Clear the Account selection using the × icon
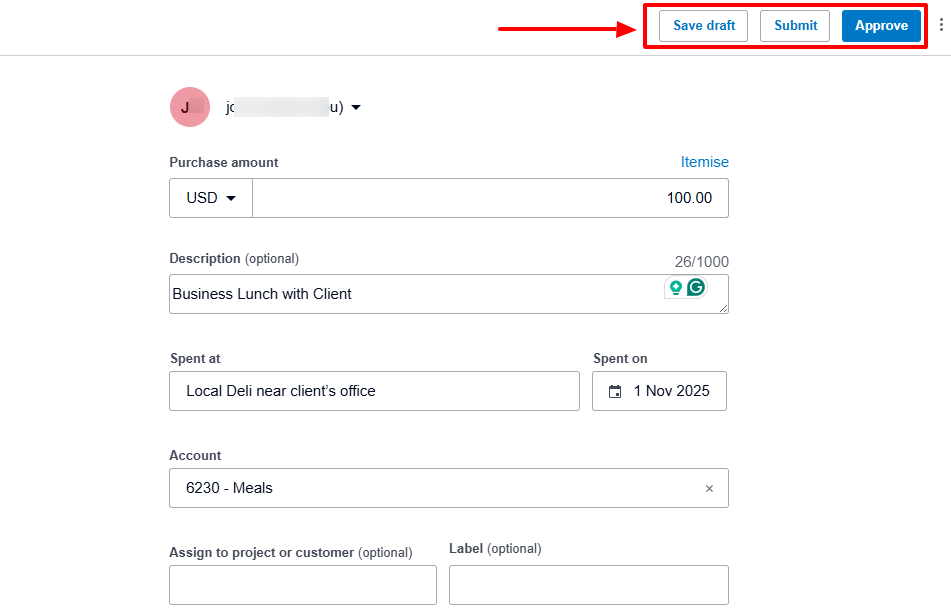This screenshot has width=951, height=614. (x=709, y=488)
